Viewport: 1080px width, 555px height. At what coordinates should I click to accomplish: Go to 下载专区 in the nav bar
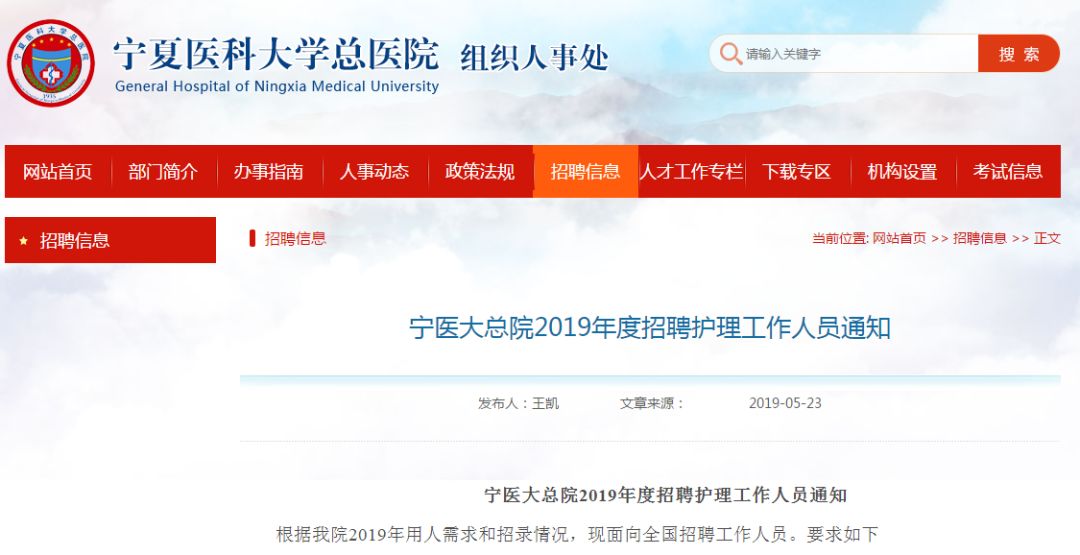[x=796, y=172]
